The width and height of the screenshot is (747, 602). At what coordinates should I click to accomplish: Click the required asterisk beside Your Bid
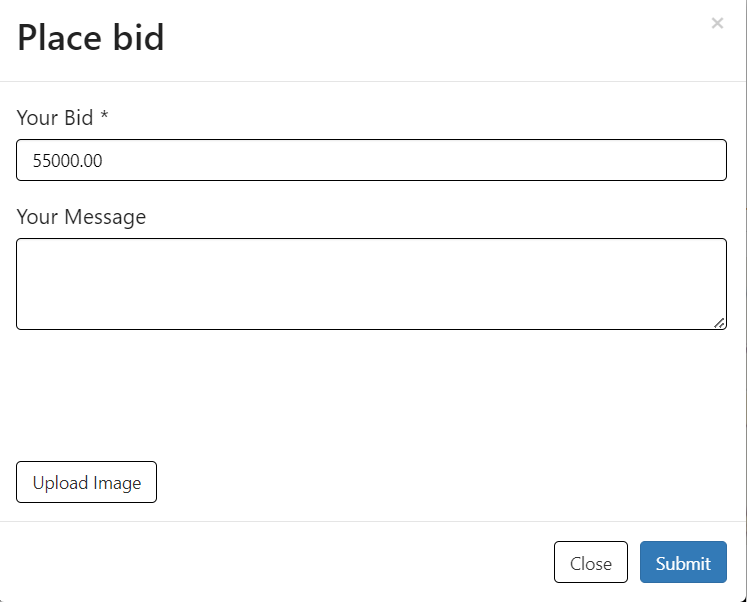click(x=104, y=116)
